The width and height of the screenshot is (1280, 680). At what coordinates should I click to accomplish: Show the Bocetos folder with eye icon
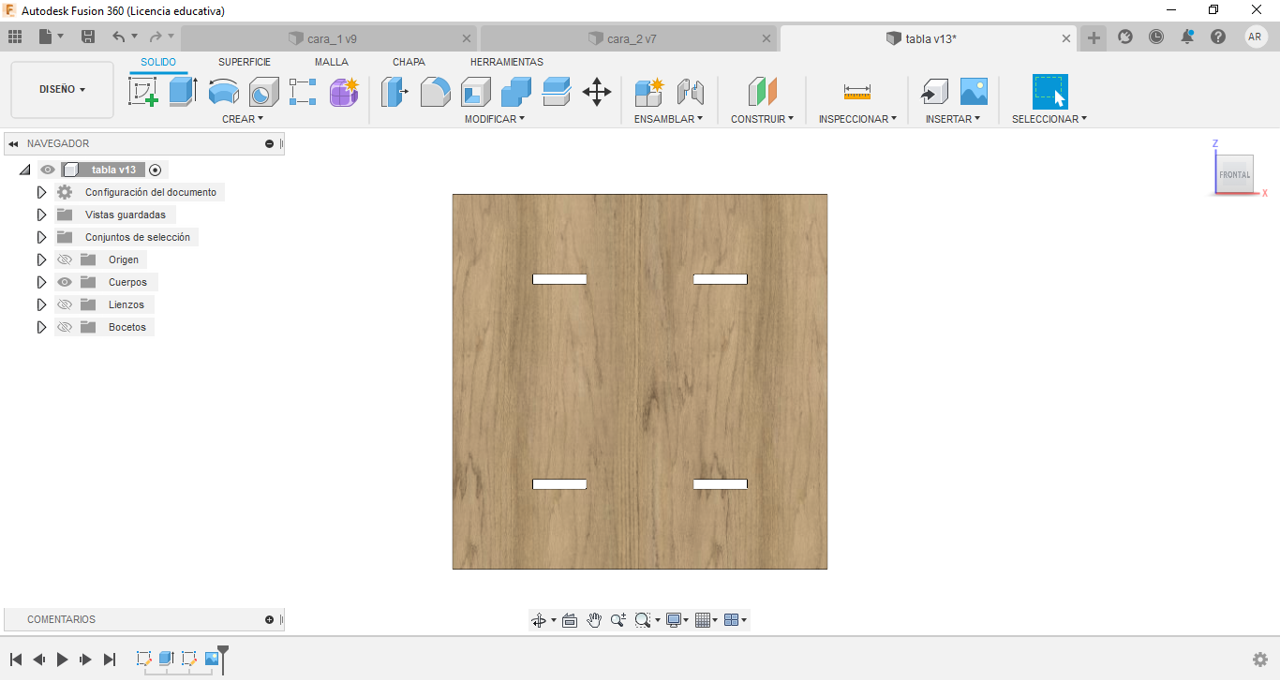point(65,327)
